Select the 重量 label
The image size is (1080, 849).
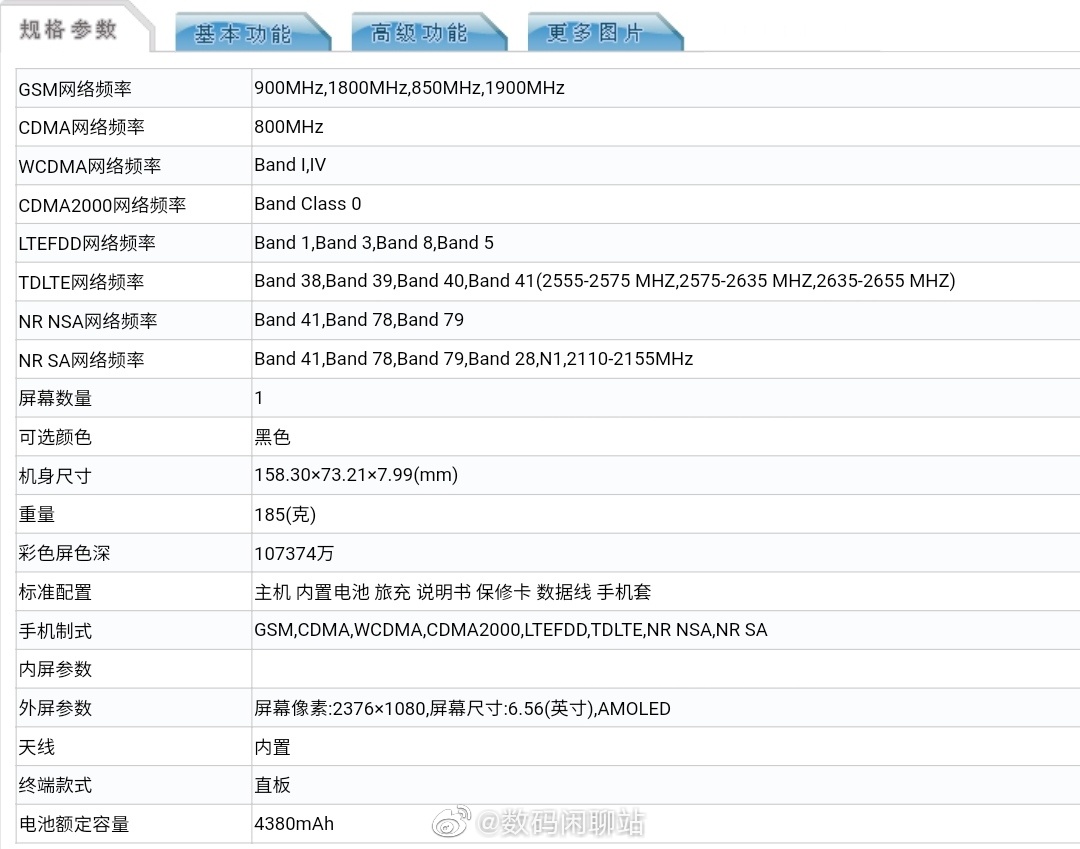point(37,514)
